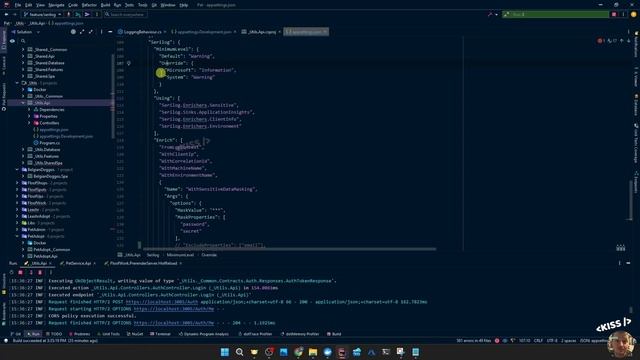The image size is (640, 360).
Task: Open the feature/serilog branch dropdown
Action: click(42, 14)
